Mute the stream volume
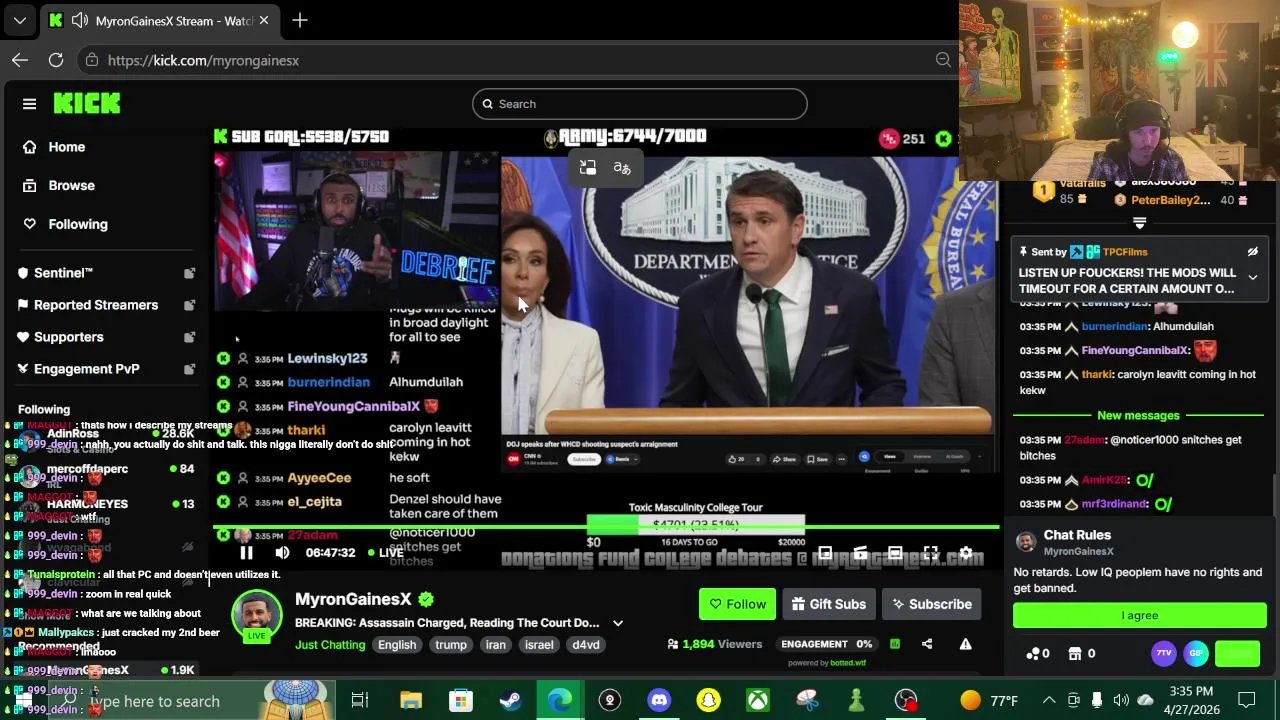The width and height of the screenshot is (1280, 720). click(282, 552)
